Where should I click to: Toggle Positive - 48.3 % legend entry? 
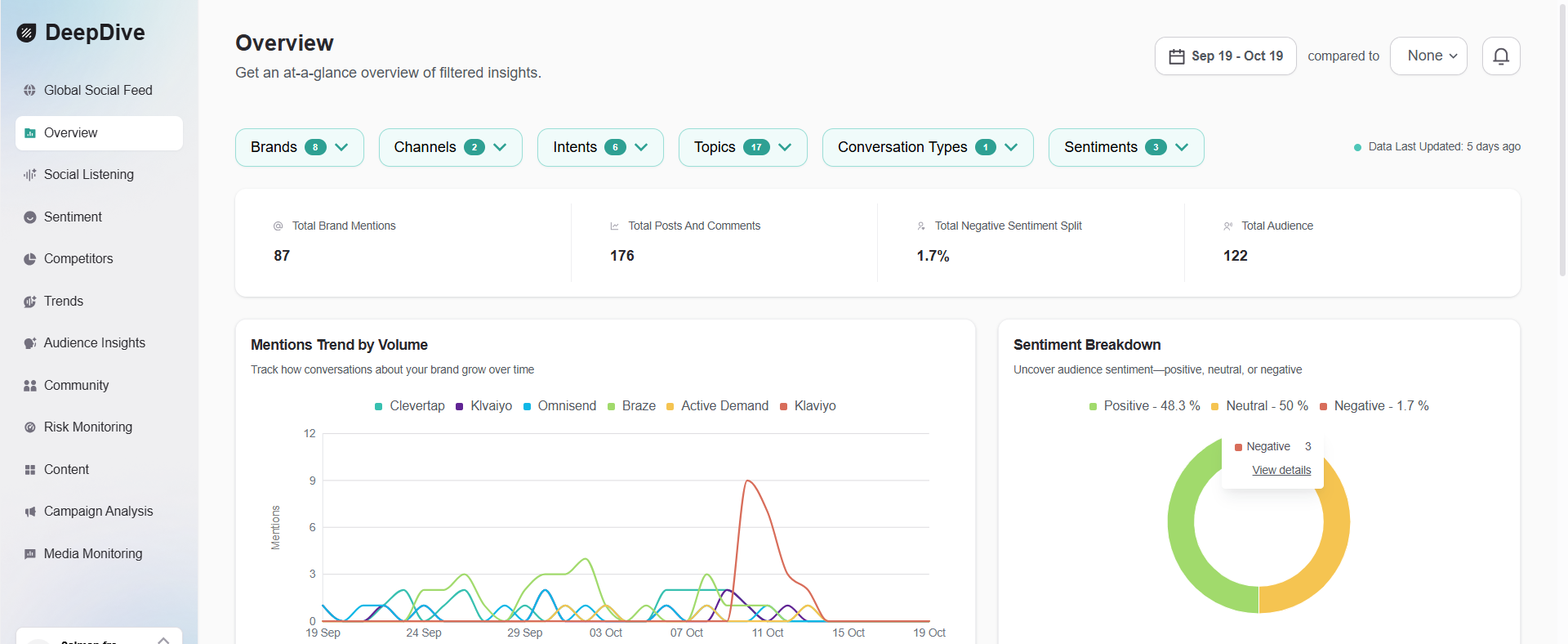click(1145, 406)
